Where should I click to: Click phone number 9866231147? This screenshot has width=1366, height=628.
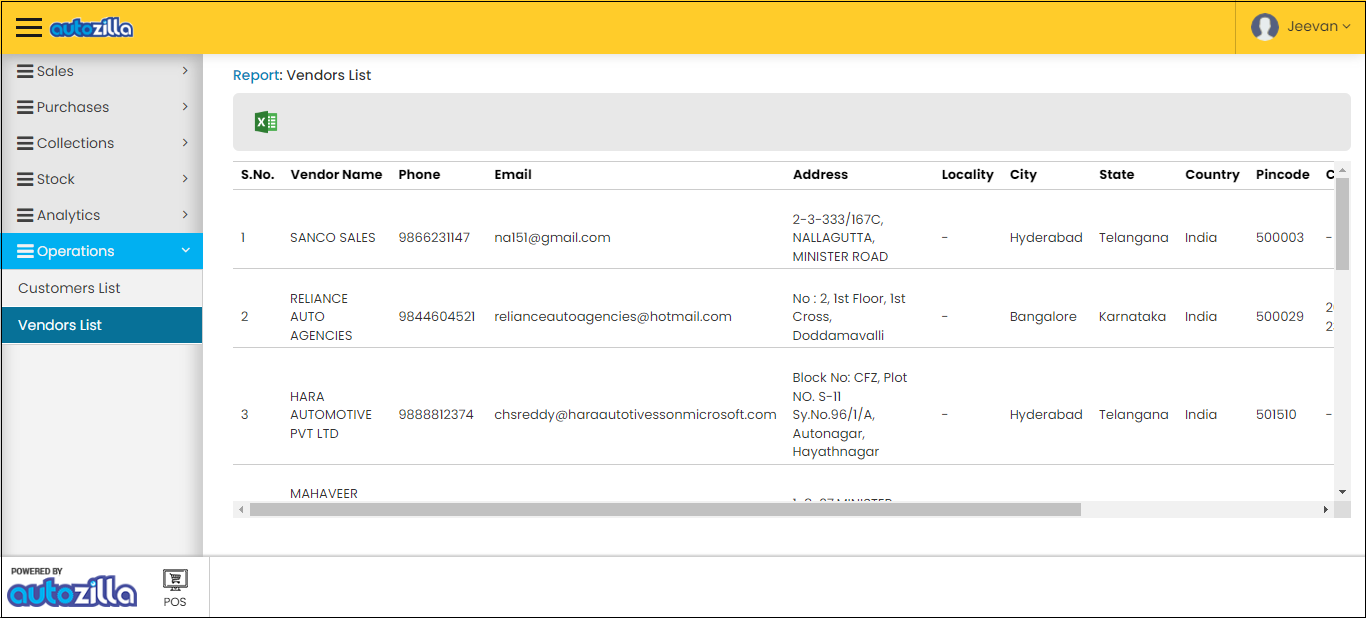click(x=434, y=238)
